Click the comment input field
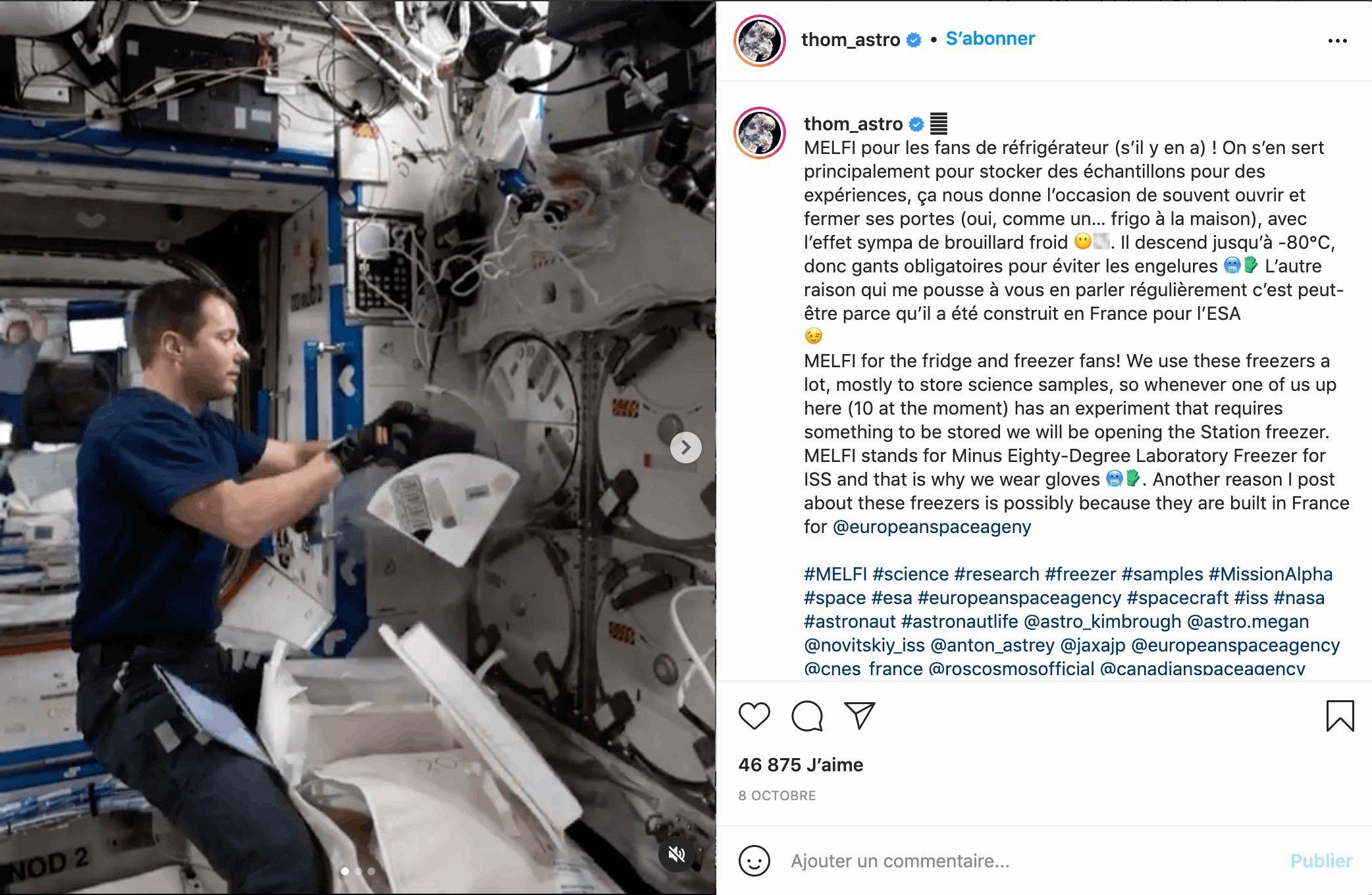Screen dimensions: 1372x895 click(x=1034, y=861)
